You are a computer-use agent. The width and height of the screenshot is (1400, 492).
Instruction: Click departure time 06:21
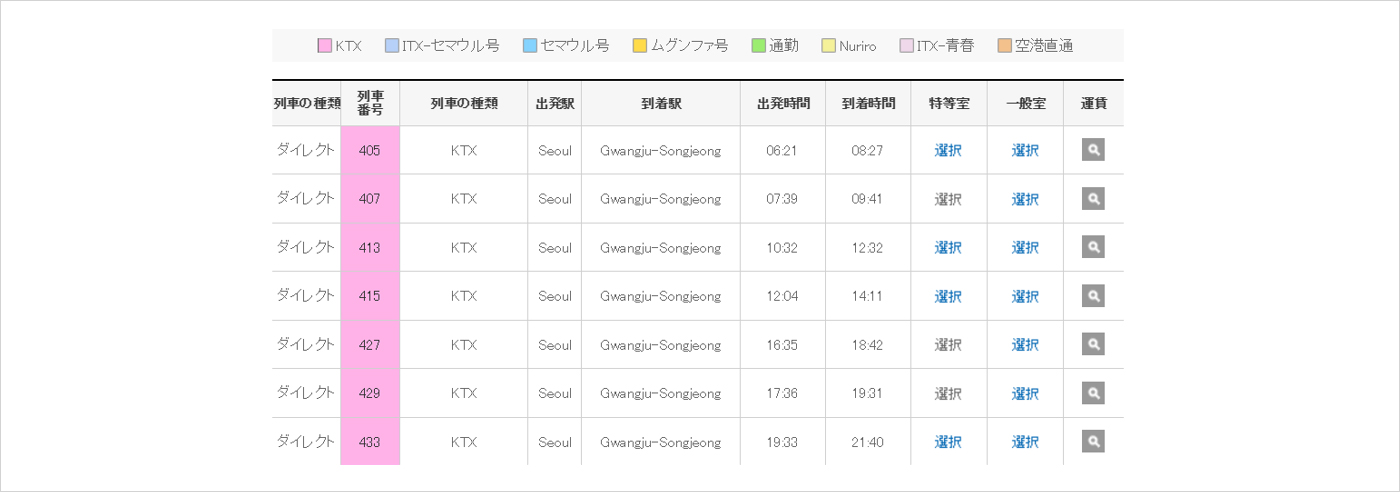click(782, 151)
